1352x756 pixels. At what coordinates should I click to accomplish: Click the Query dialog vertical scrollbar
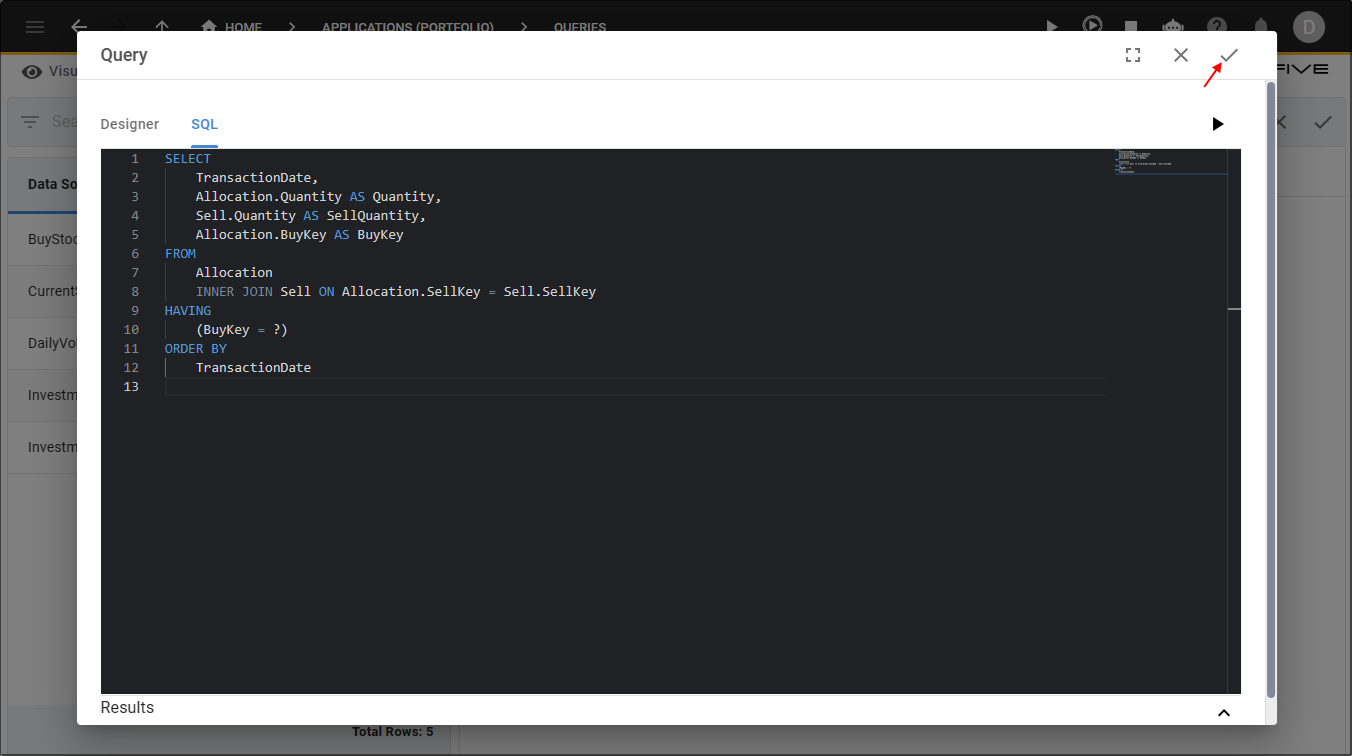click(1271, 390)
